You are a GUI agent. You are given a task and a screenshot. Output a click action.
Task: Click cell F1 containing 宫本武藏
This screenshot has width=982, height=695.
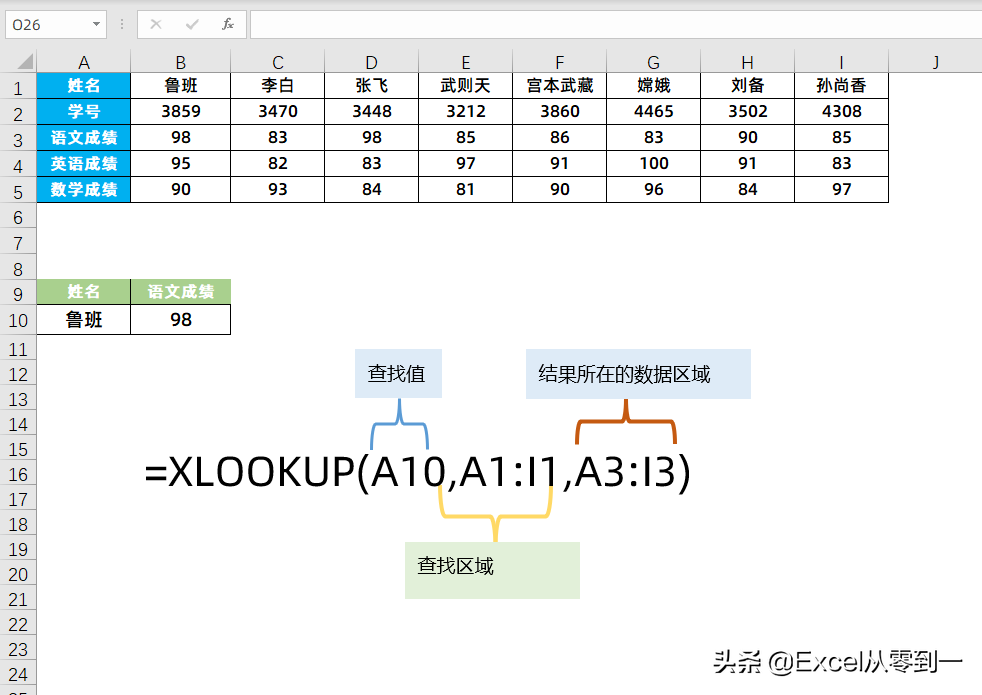(x=559, y=86)
